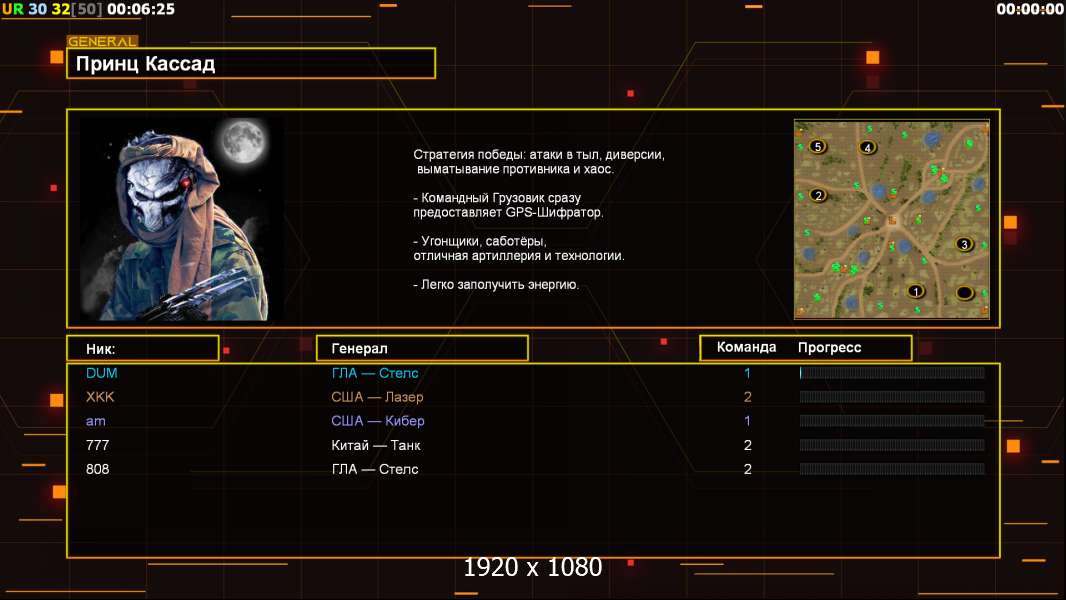The height and width of the screenshot is (600, 1066).
Task: Click the "Ник:" column header
Action: [143, 349]
